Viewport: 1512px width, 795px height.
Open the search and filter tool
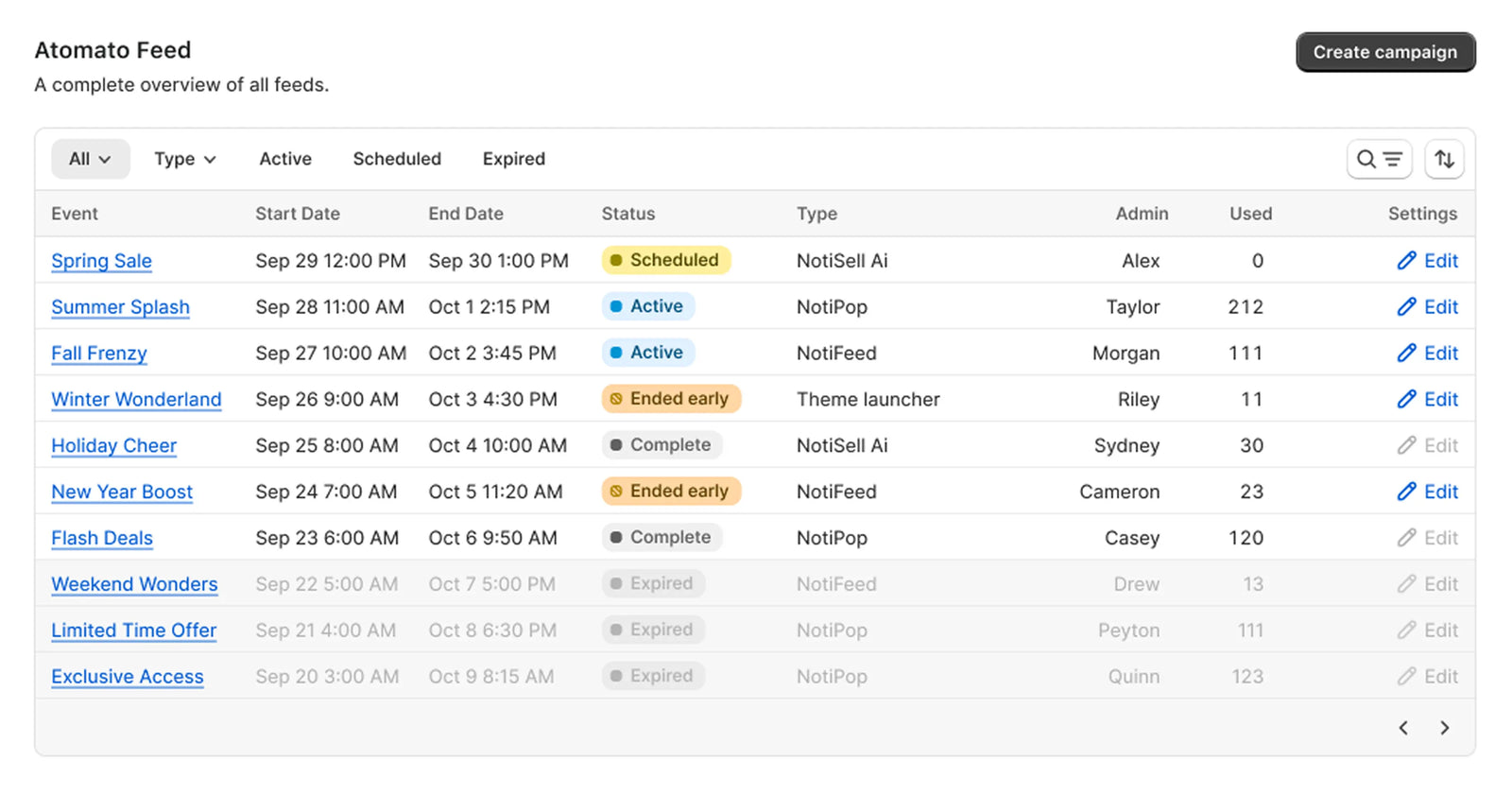pyautogui.click(x=1379, y=159)
